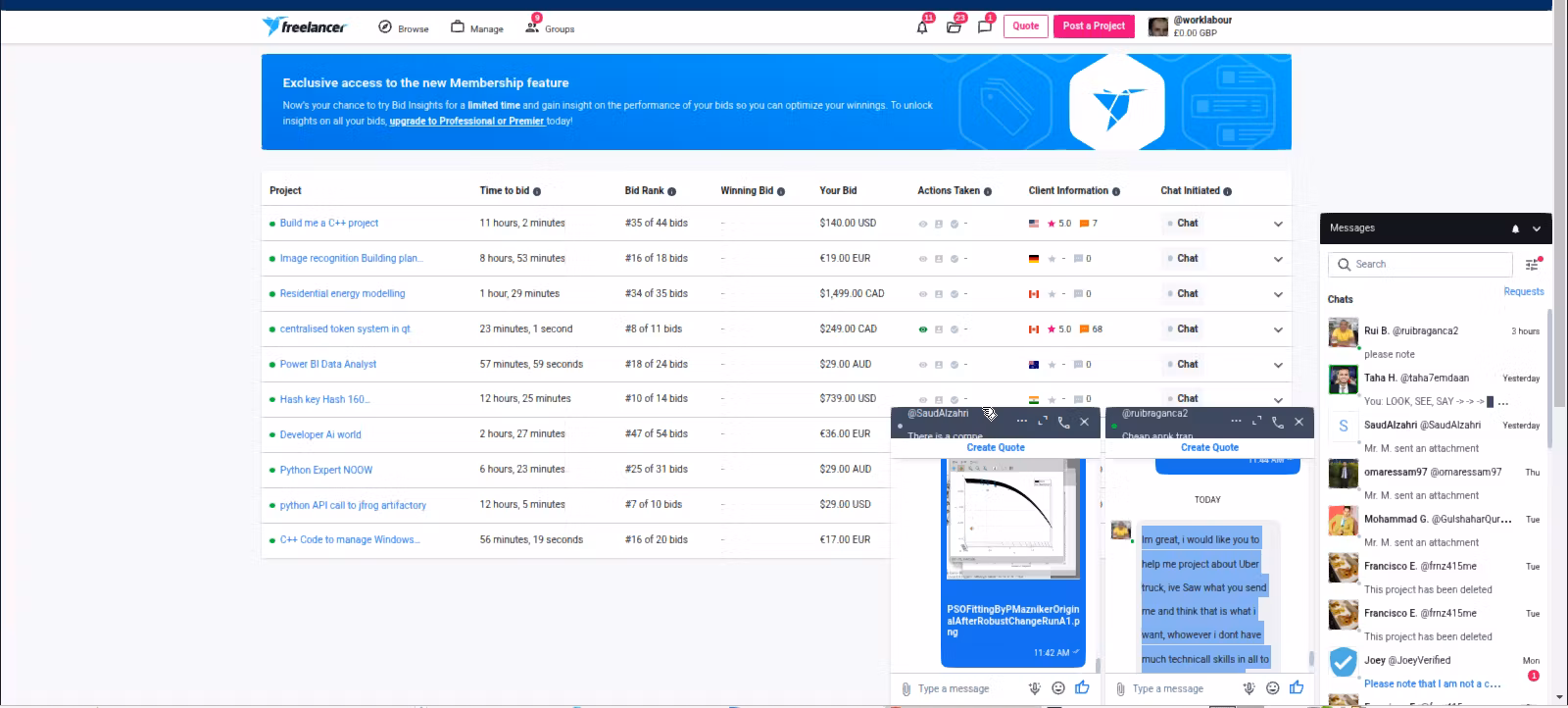Click the info icon beside Winning Bid
Viewport: 1568px width, 708px height.
pyautogui.click(x=781, y=191)
